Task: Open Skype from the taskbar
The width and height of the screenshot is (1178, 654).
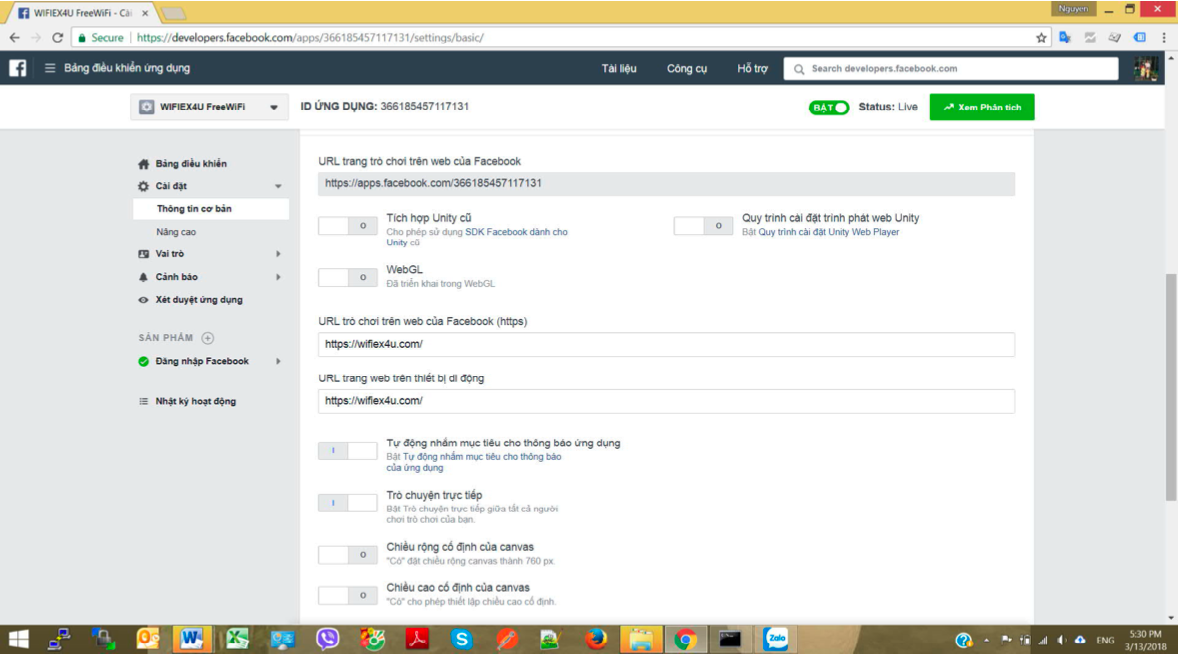Action: [461, 639]
